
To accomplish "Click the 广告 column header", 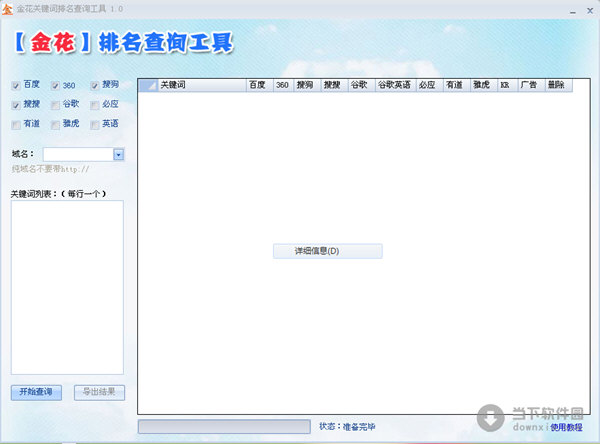I will pyautogui.click(x=532, y=85).
